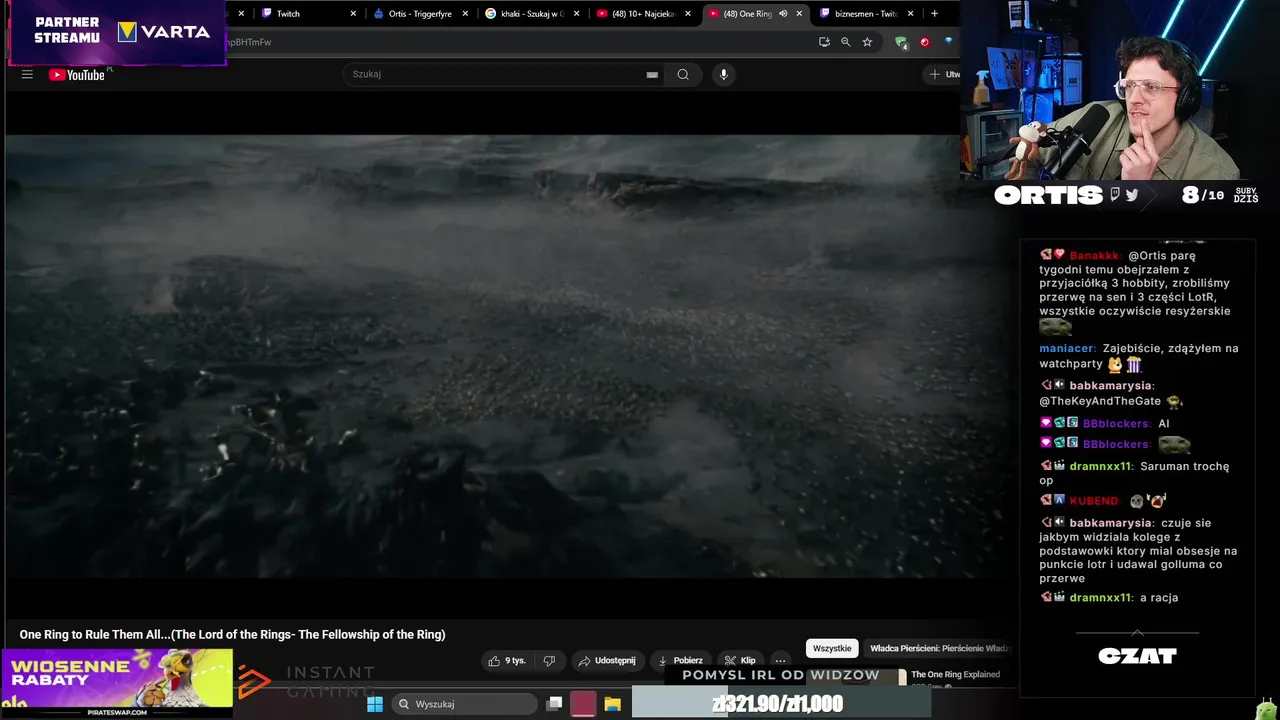The width and height of the screenshot is (1280, 720).
Task: Click the install app icon in address bar
Action: pos(824,42)
